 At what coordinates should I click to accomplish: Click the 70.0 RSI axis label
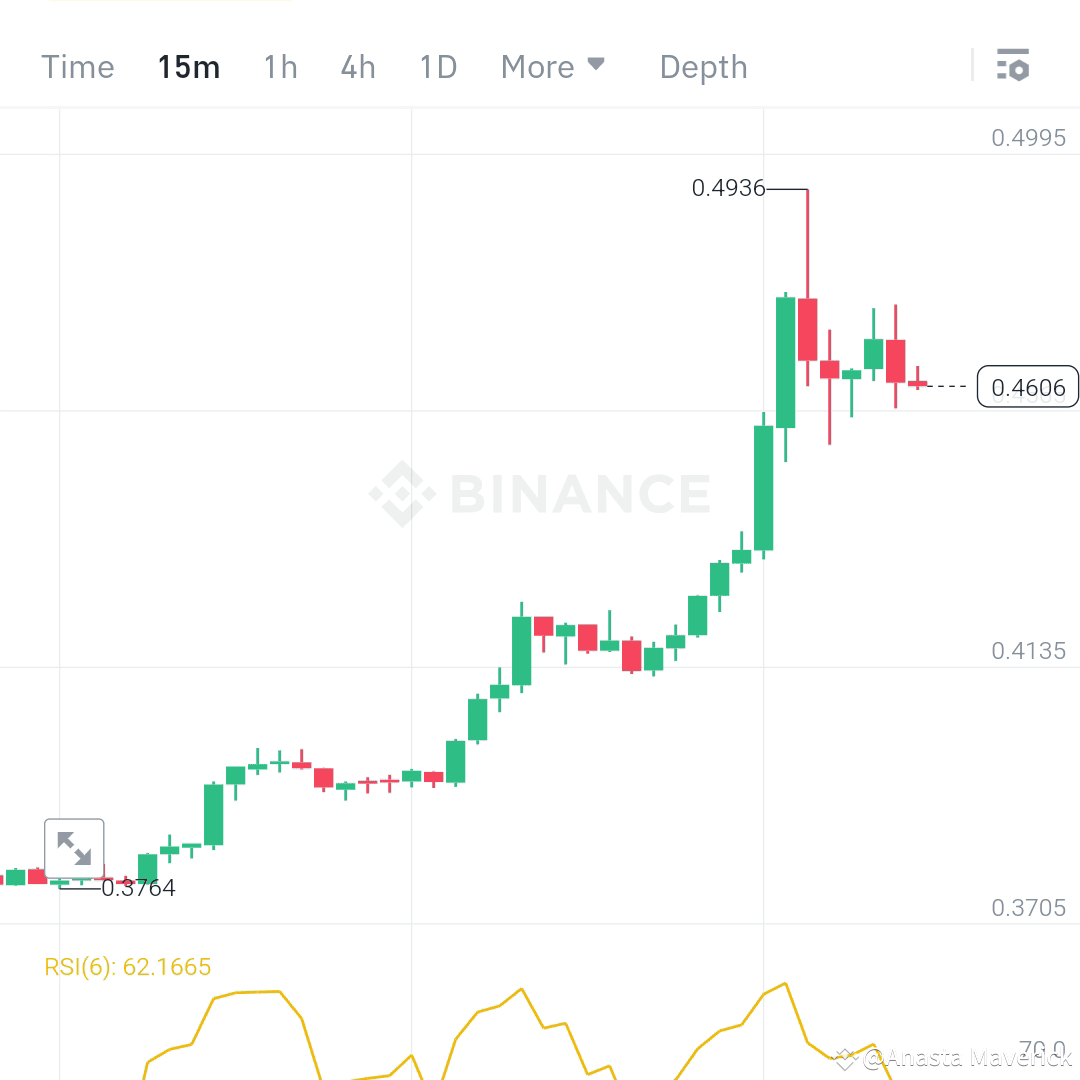click(x=1040, y=1046)
